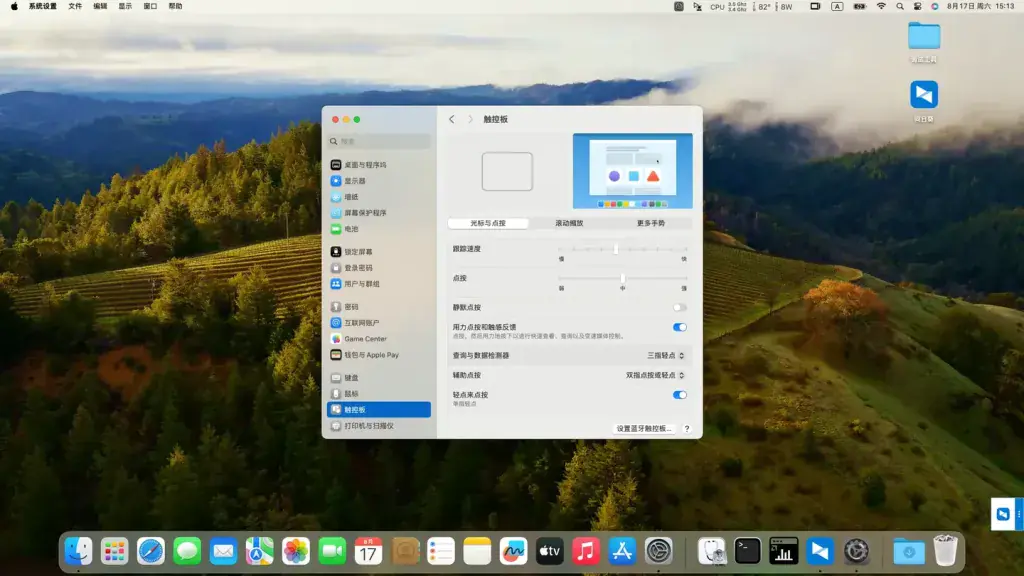Click the 跟踪速度 tracking speed slider

tap(622, 249)
